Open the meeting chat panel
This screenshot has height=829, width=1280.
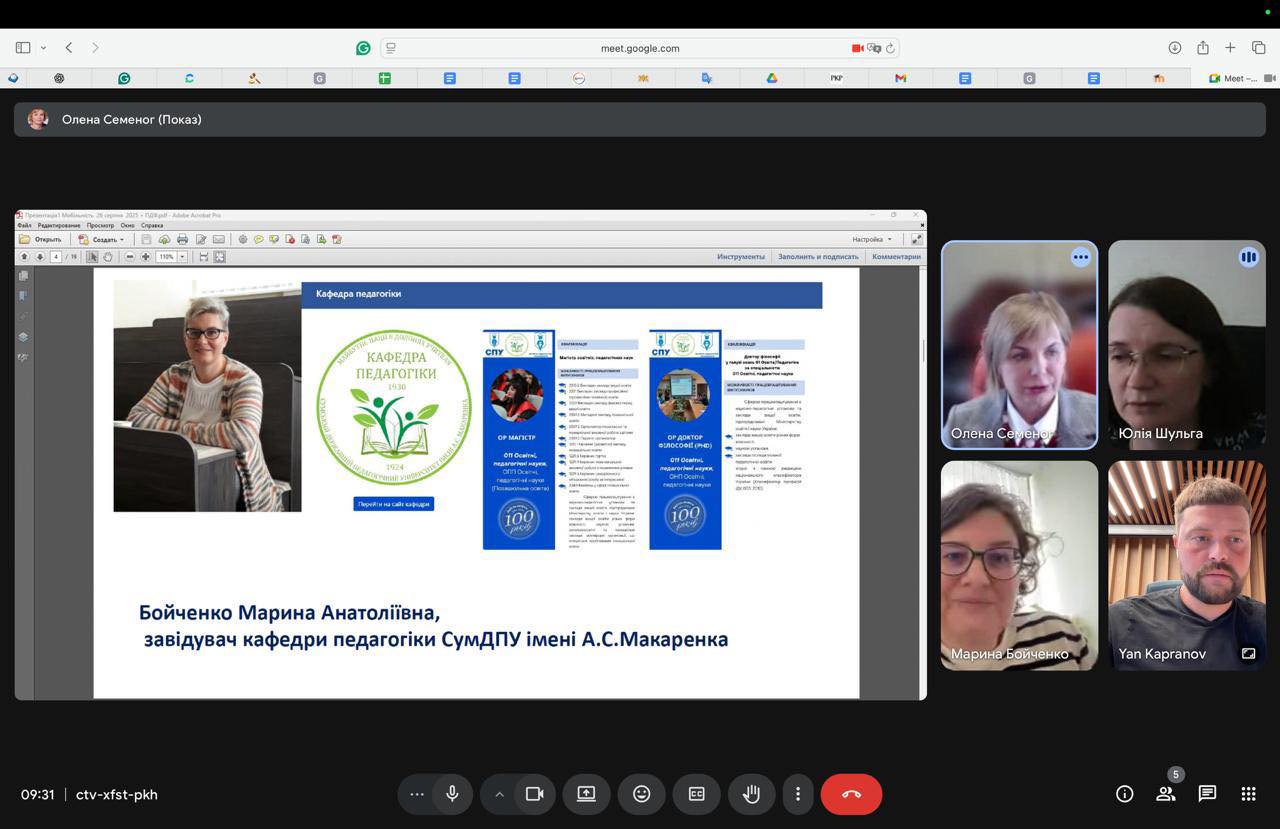click(1207, 794)
